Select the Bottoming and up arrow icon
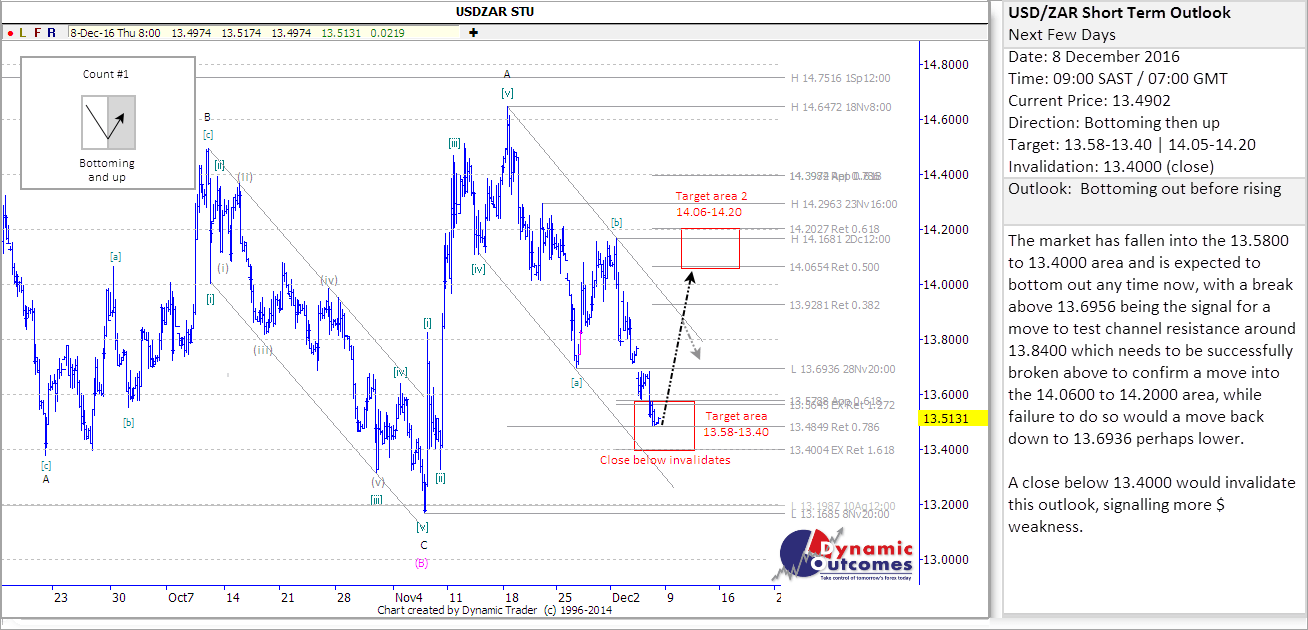 [107, 122]
